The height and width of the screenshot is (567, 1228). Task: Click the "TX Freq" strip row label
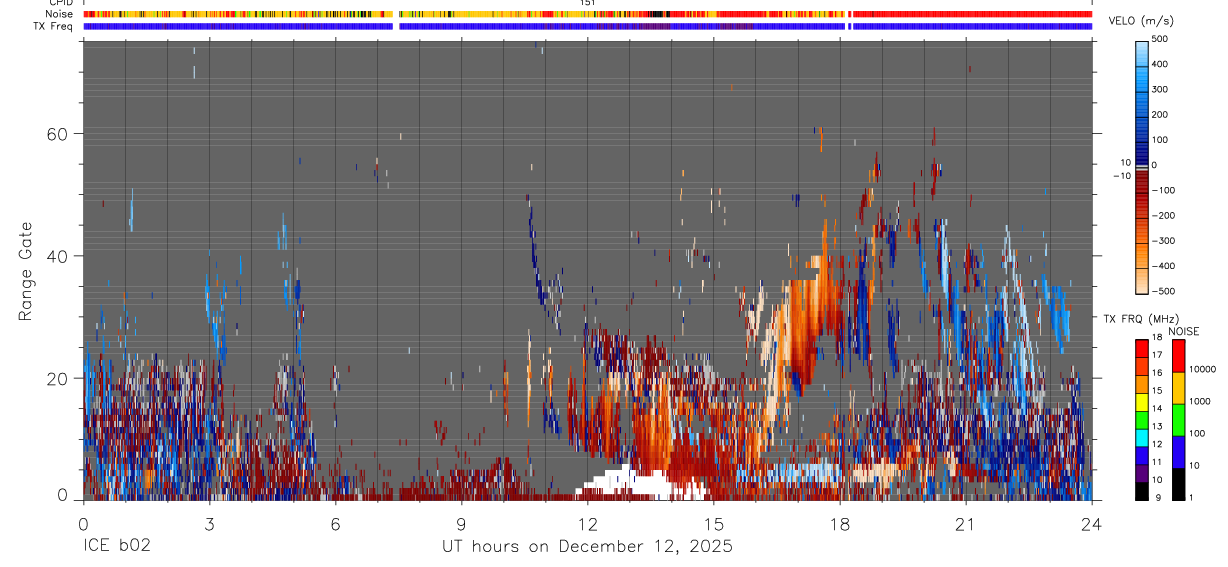54,26
